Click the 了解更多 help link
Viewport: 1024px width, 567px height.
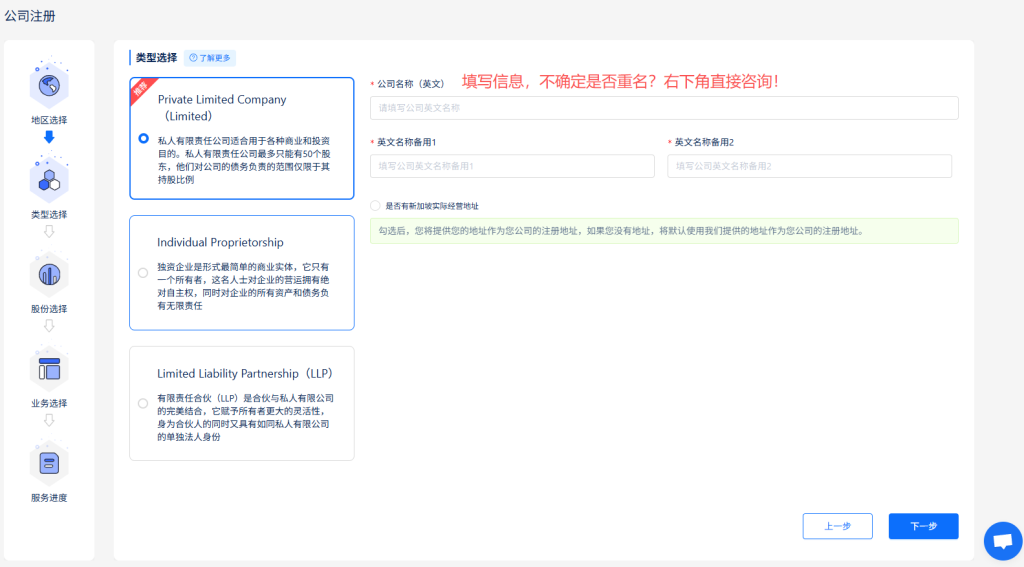pyautogui.click(x=210, y=58)
